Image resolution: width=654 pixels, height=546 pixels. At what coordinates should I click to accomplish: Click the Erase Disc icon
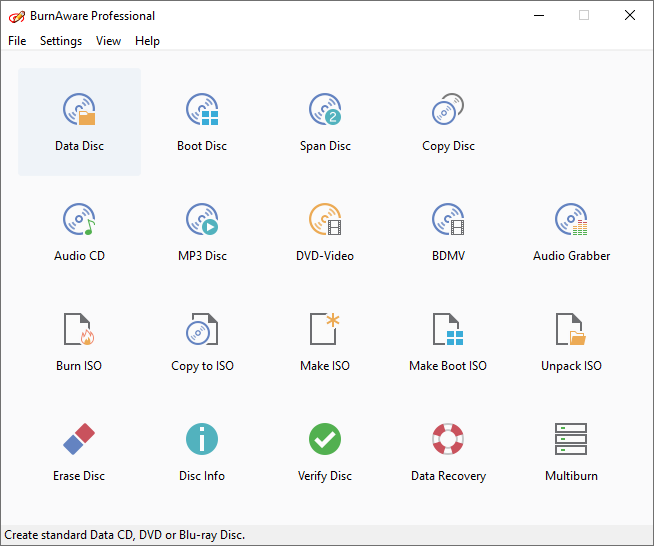(79, 440)
